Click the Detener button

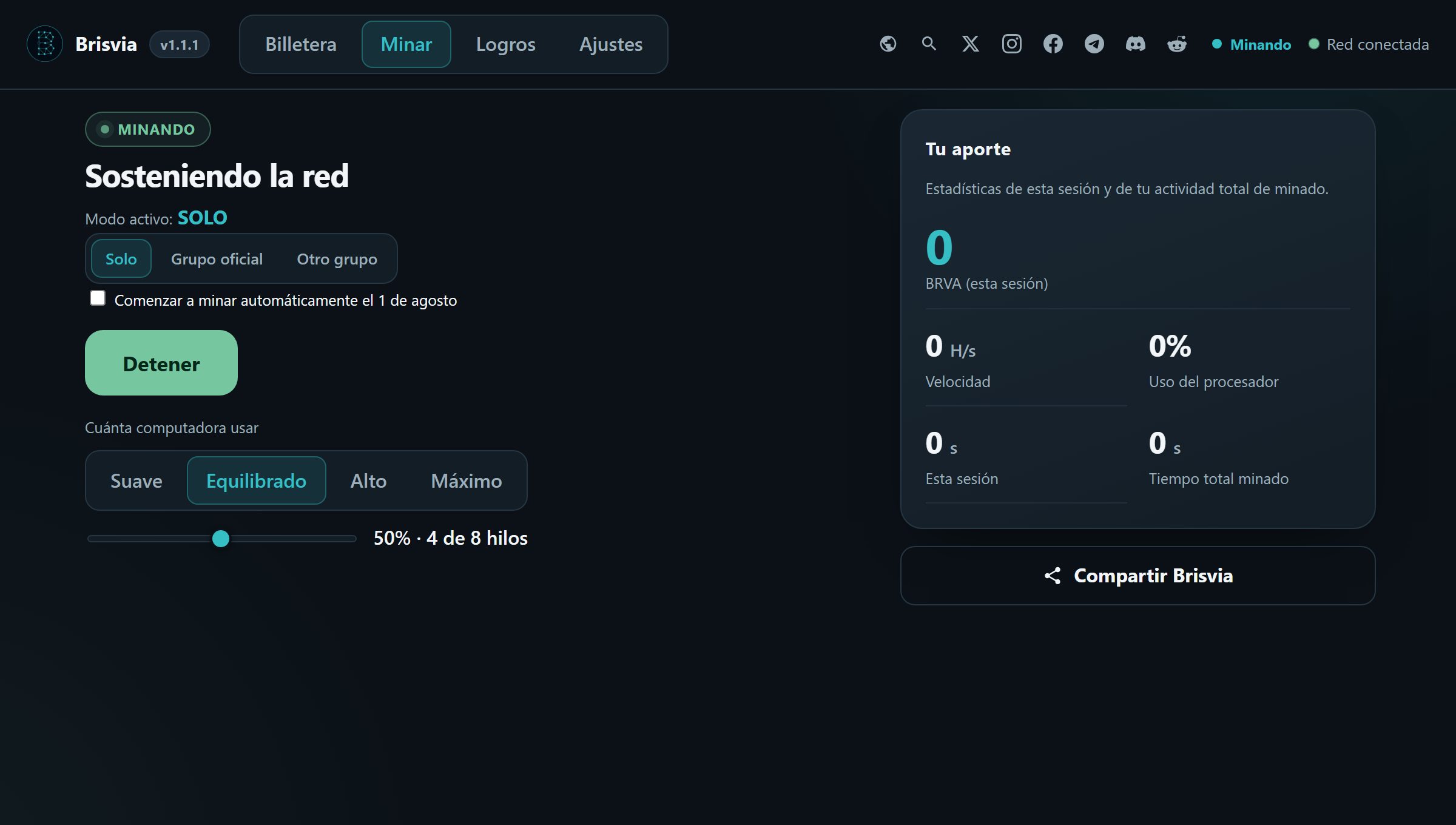point(161,363)
